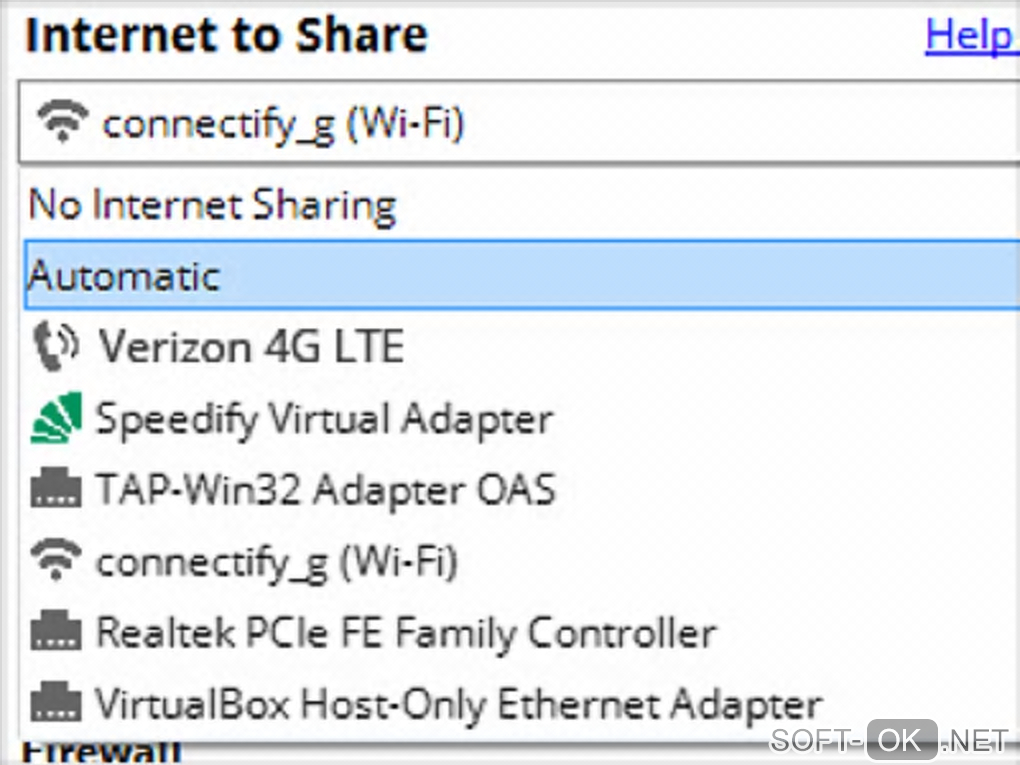This screenshot has width=1020, height=765.
Task: Choose the TAP-Win32 Adapter OAS text label
Action: (325, 490)
